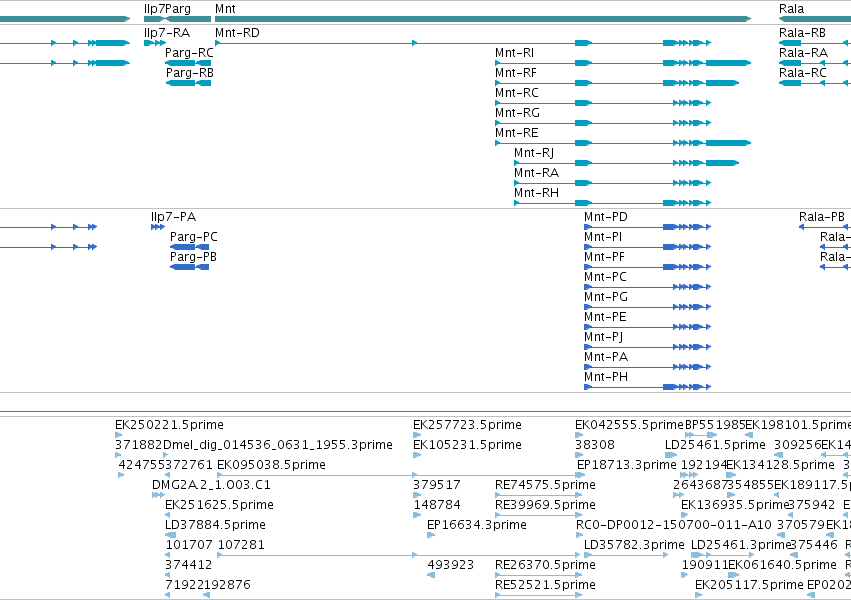
Task: Select the RC0-DP0012-150700-011-A10 feature label
Action: point(674,525)
